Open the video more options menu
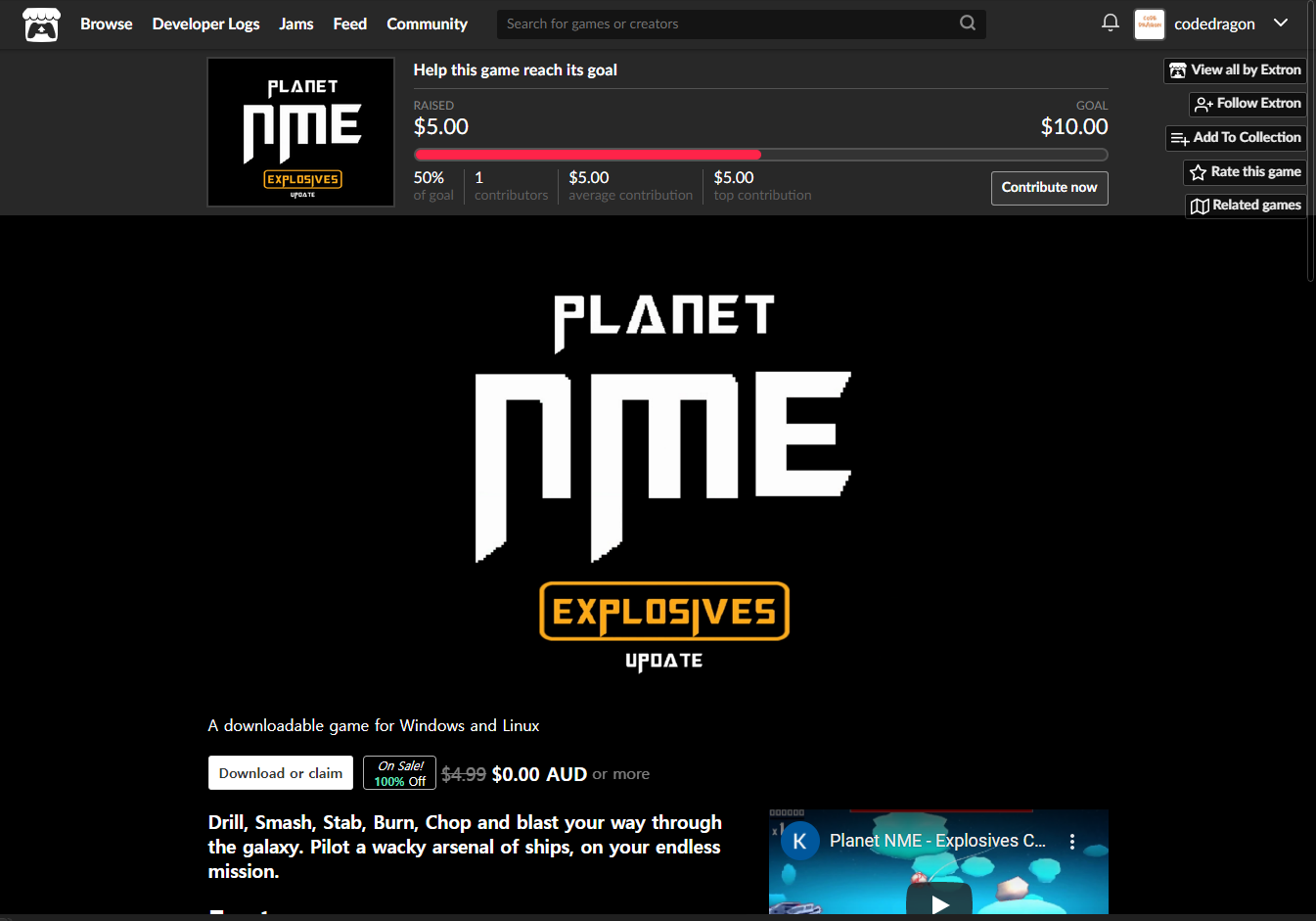 [1072, 842]
